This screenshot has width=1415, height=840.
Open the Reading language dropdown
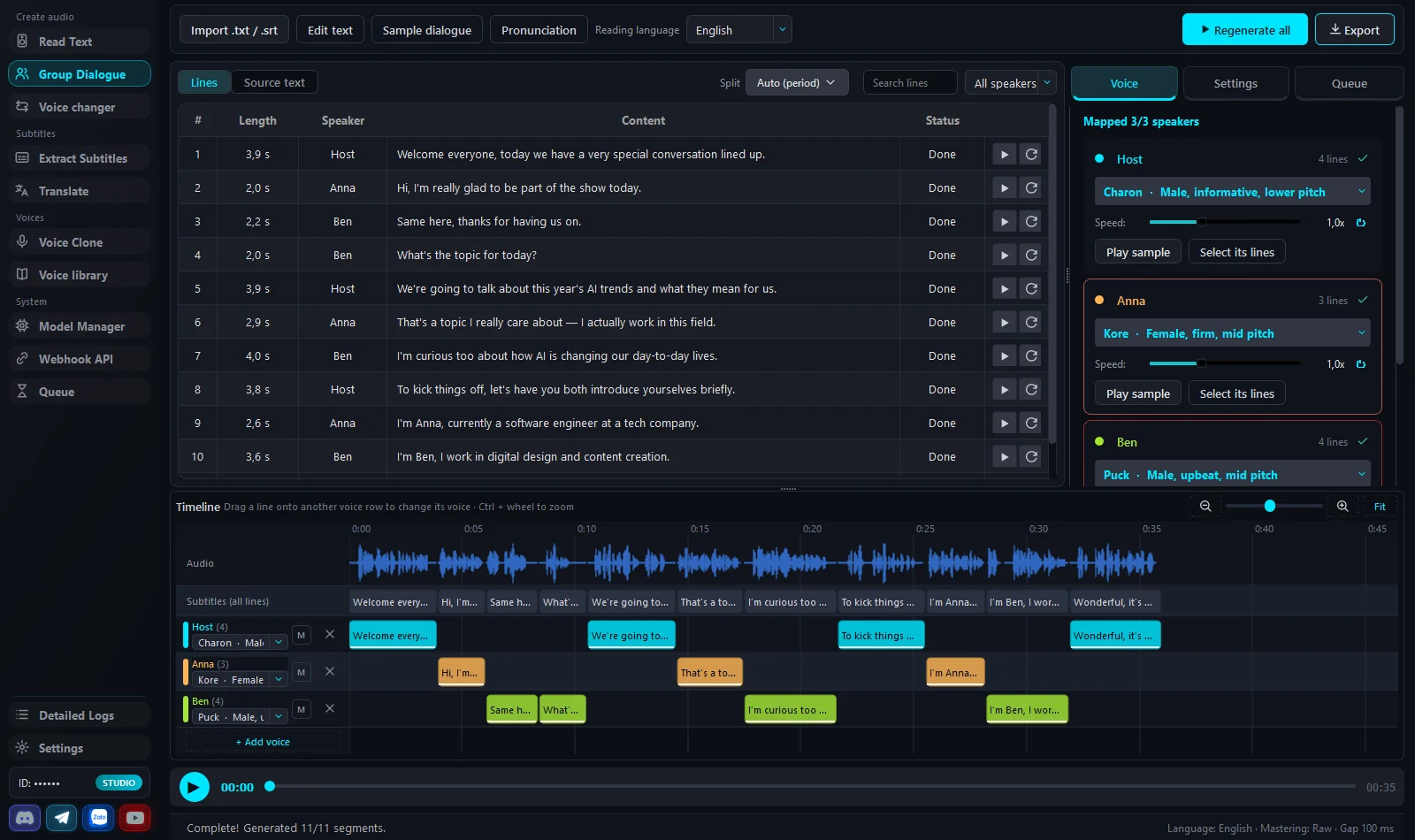(x=738, y=30)
